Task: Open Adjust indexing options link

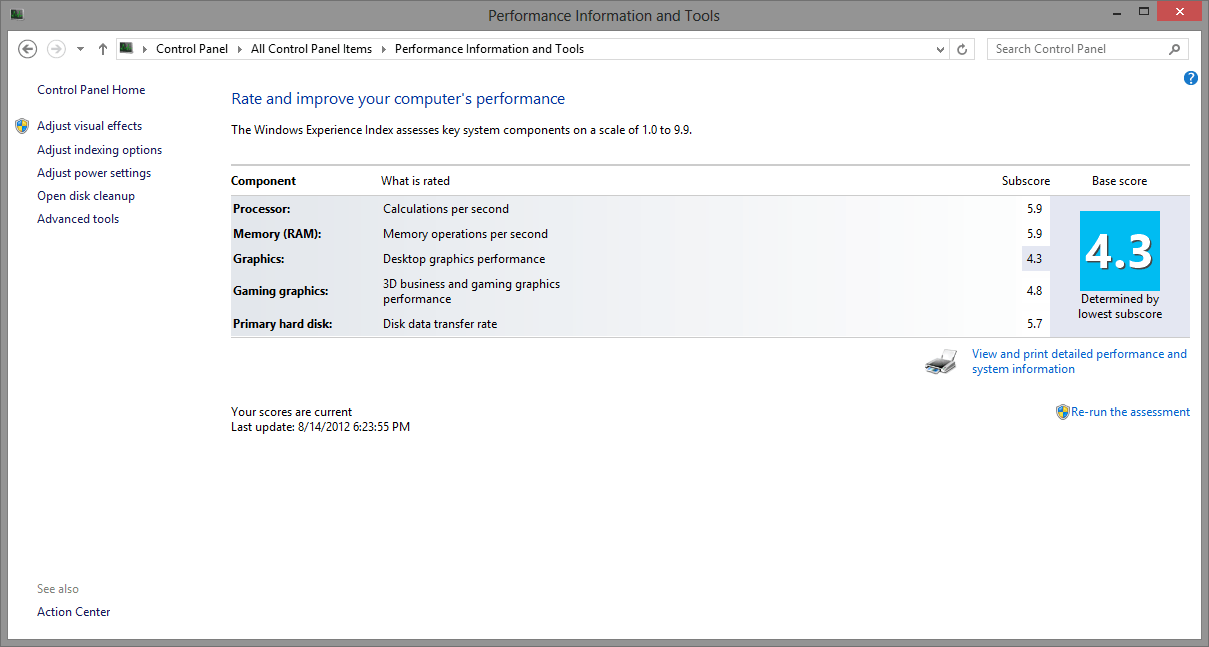Action: (x=99, y=150)
